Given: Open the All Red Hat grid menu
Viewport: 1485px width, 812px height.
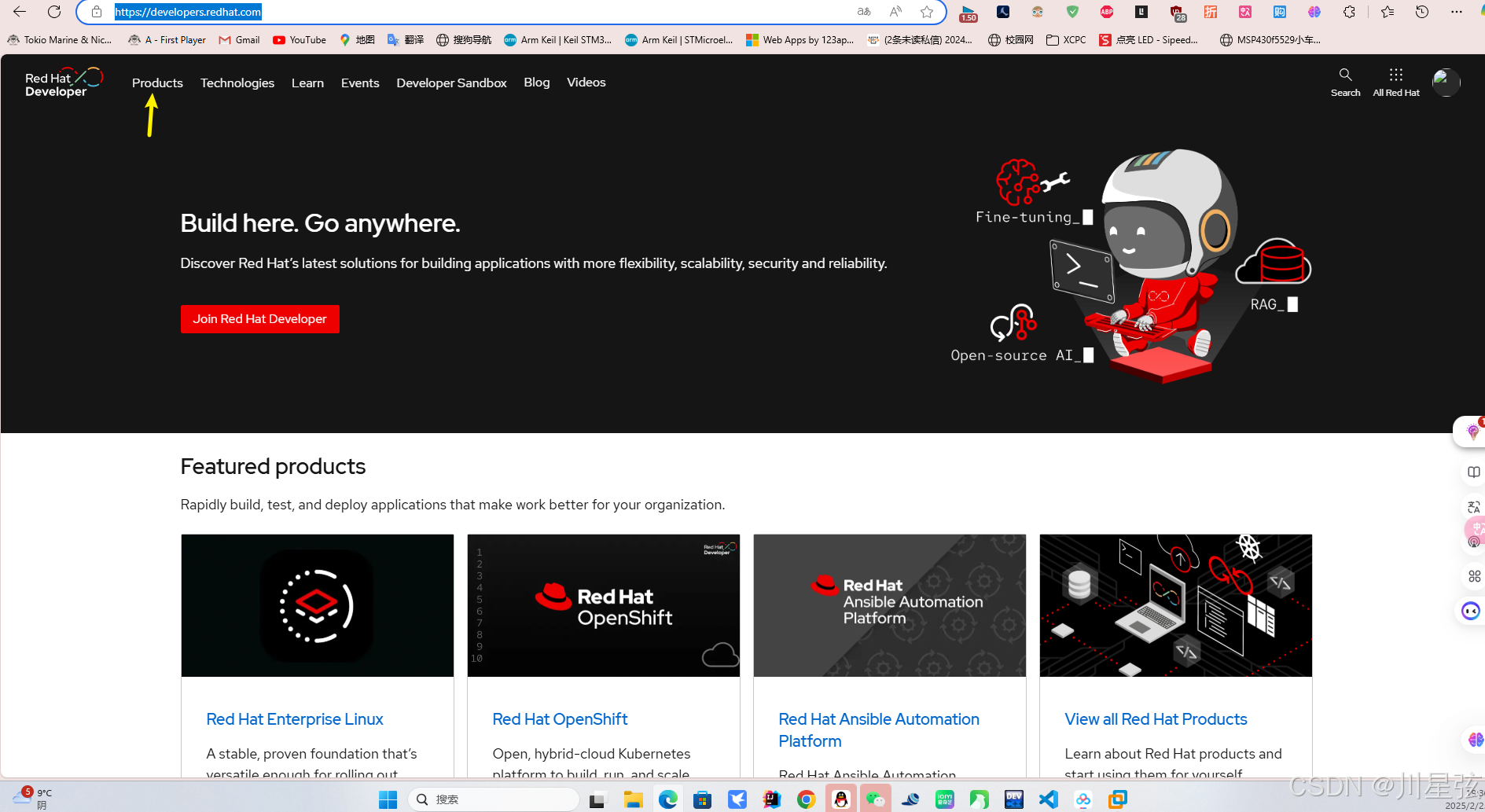Looking at the screenshot, I should (1395, 82).
